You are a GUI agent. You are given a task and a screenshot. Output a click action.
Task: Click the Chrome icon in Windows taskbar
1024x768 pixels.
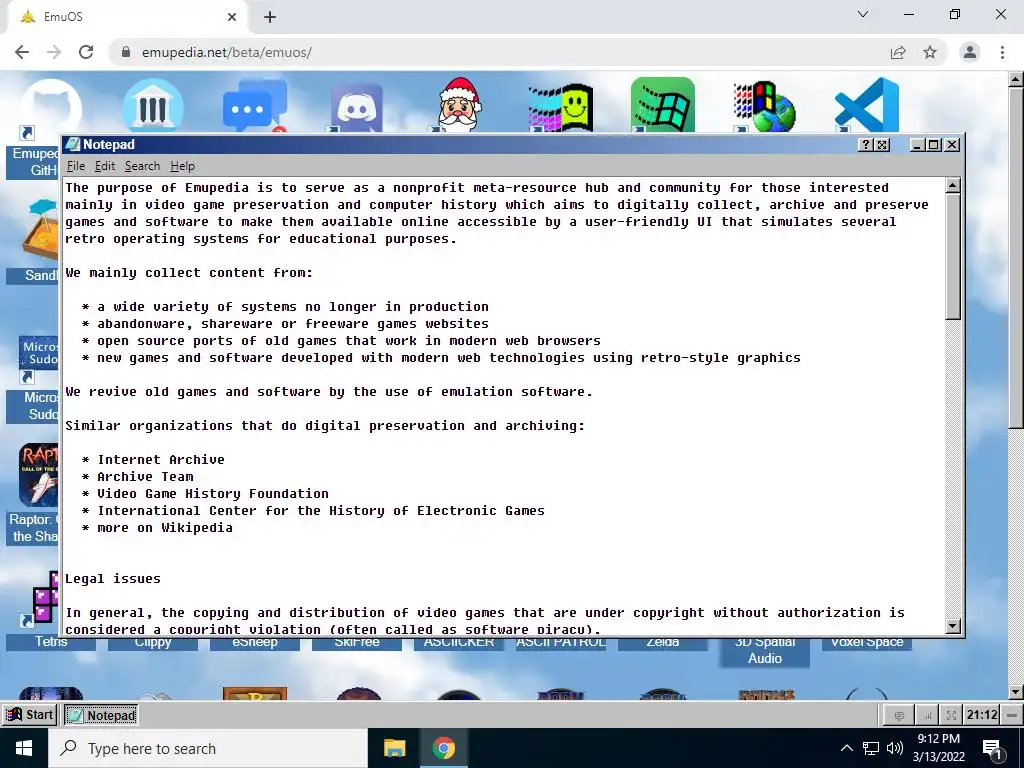pos(443,748)
